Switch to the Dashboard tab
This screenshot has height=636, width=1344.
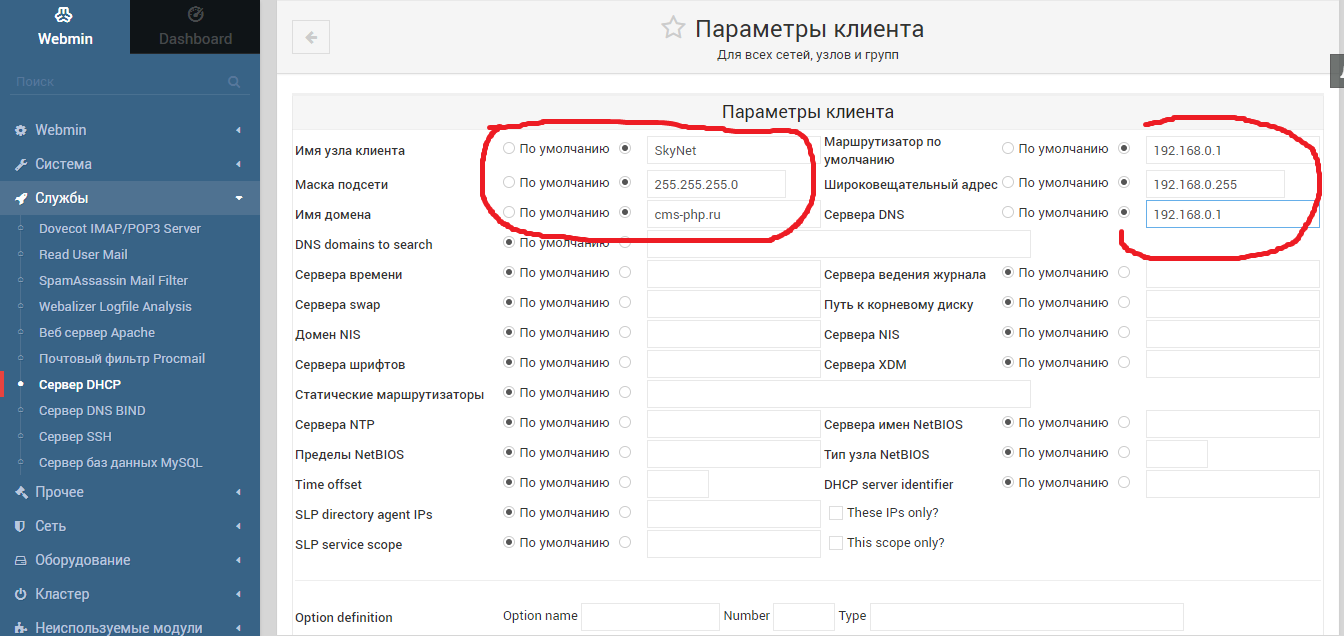coord(195,27)
